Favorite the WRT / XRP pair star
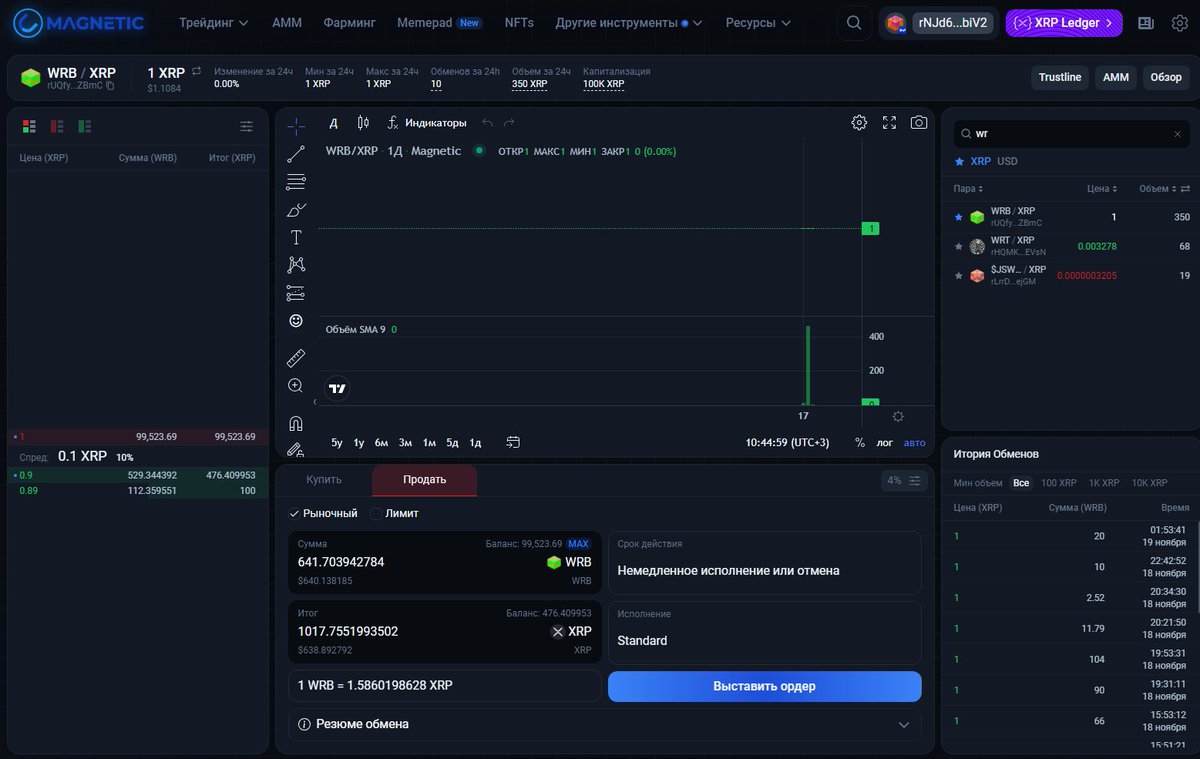This screenshot has width=1200, height=759. click(x=959, y=246)
